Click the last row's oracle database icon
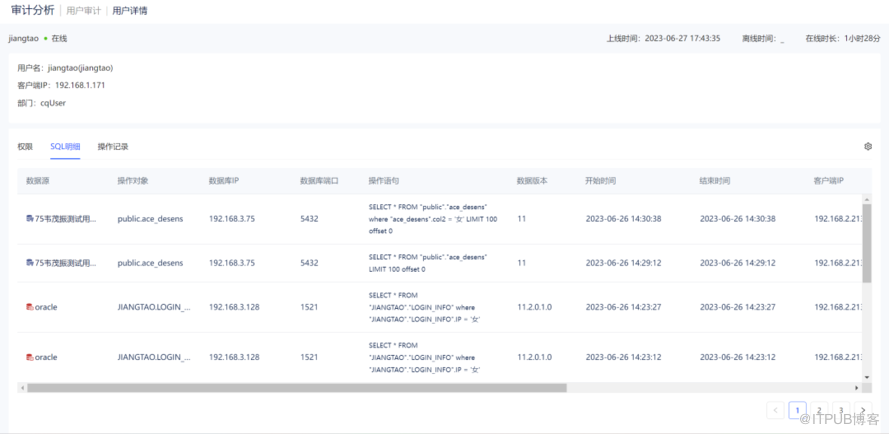 [x=29, y=356]
